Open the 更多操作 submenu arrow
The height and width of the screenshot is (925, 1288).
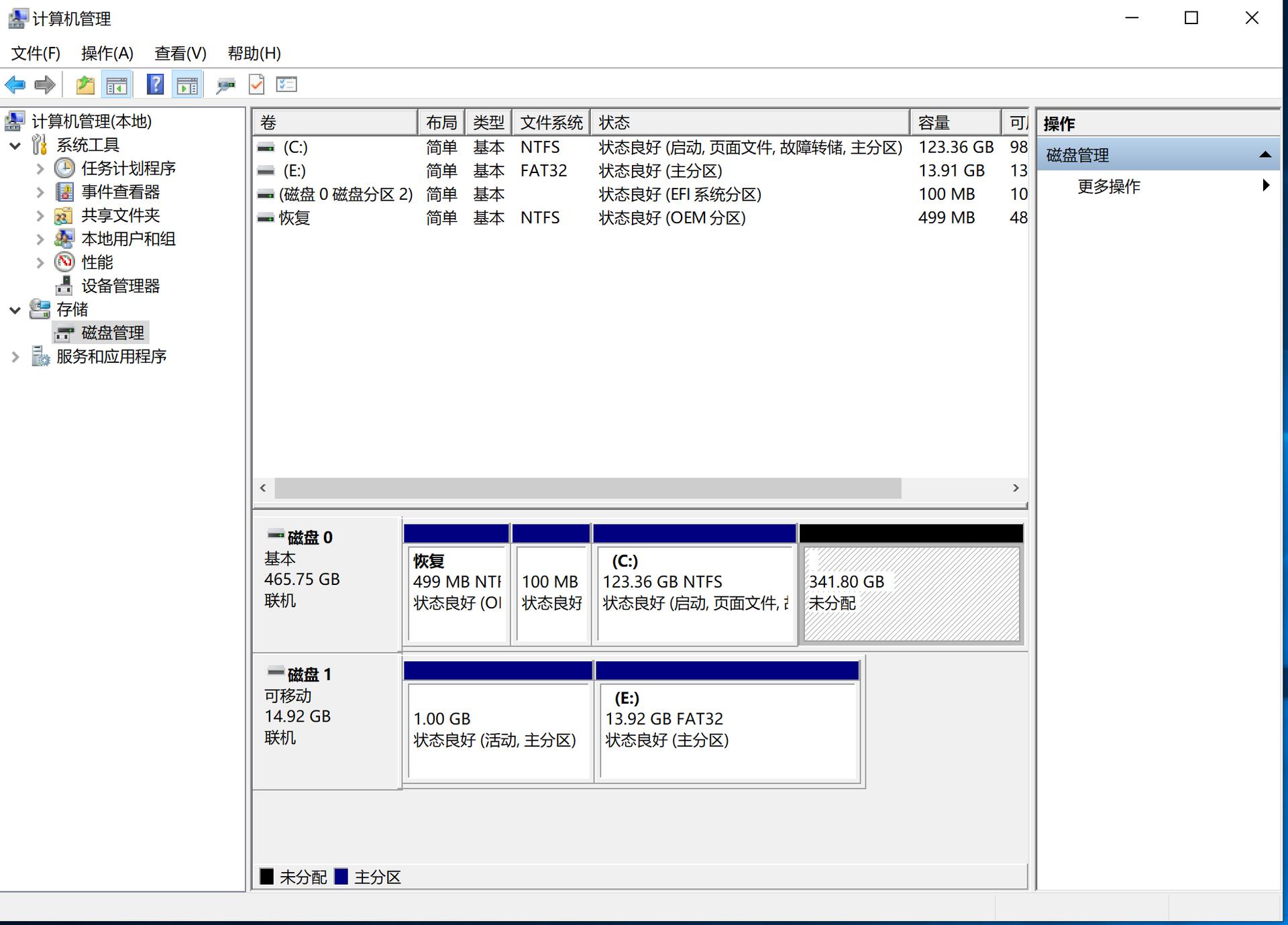[x=1267, y=186]
